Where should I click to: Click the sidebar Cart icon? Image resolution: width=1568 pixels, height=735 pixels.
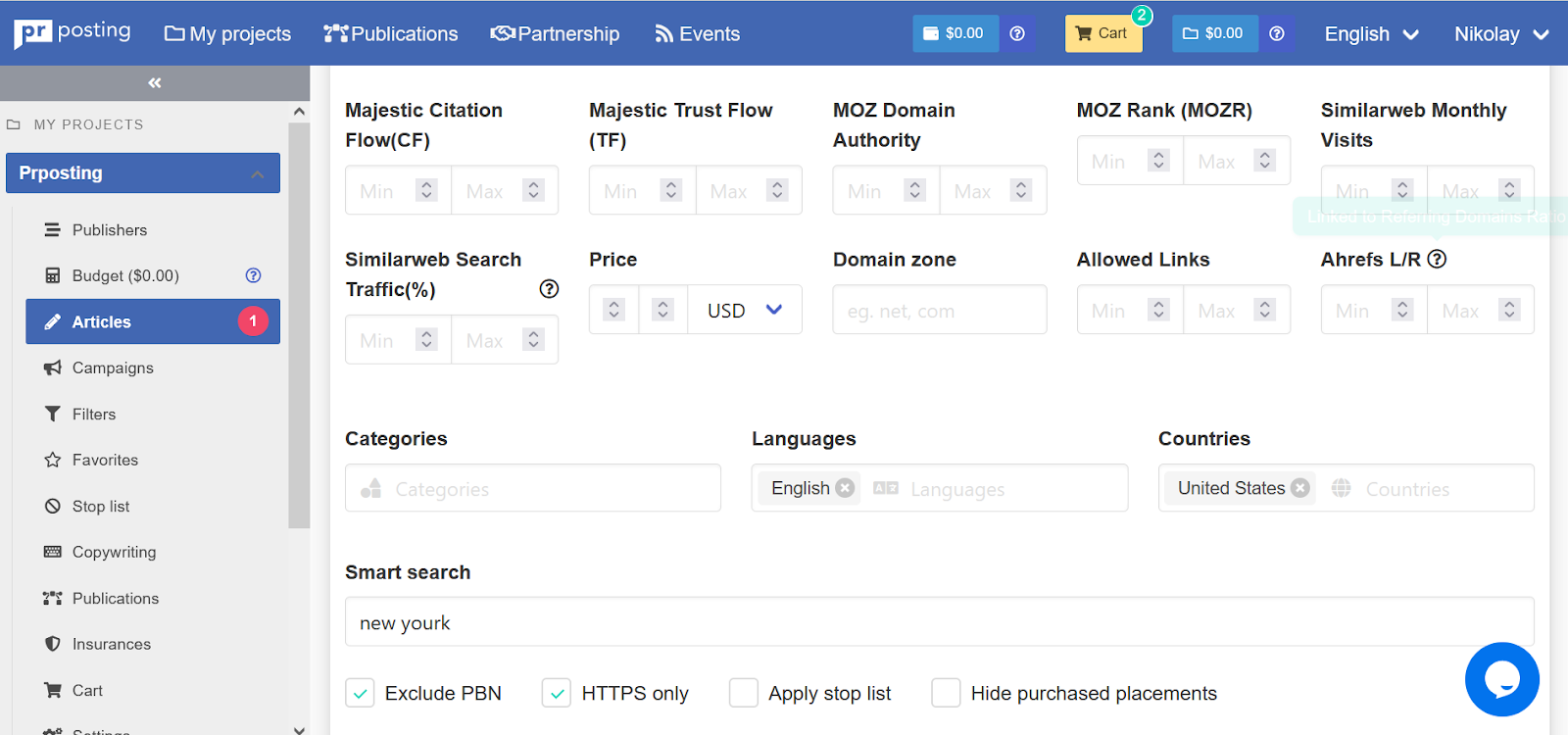pyautogui.click(x=53, y=691)
